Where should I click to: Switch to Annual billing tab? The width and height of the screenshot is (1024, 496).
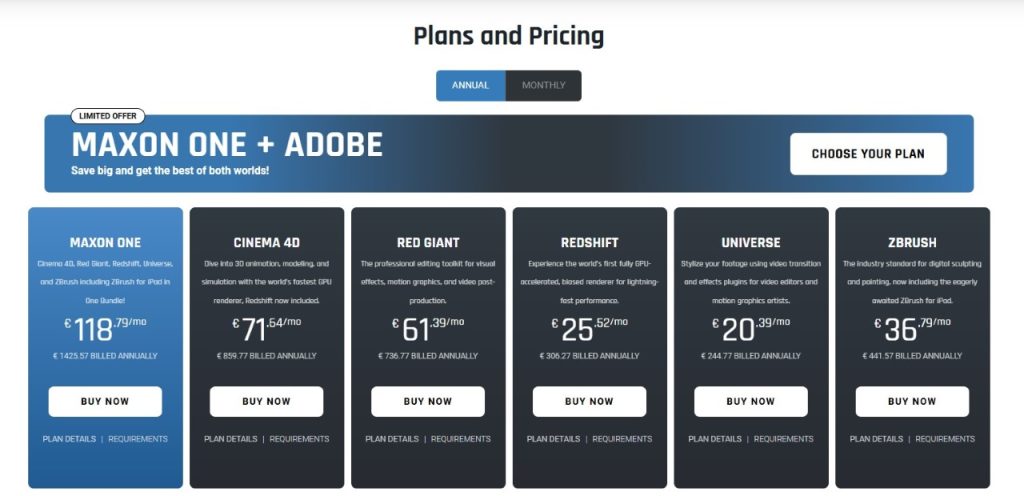tap(470, 86)
